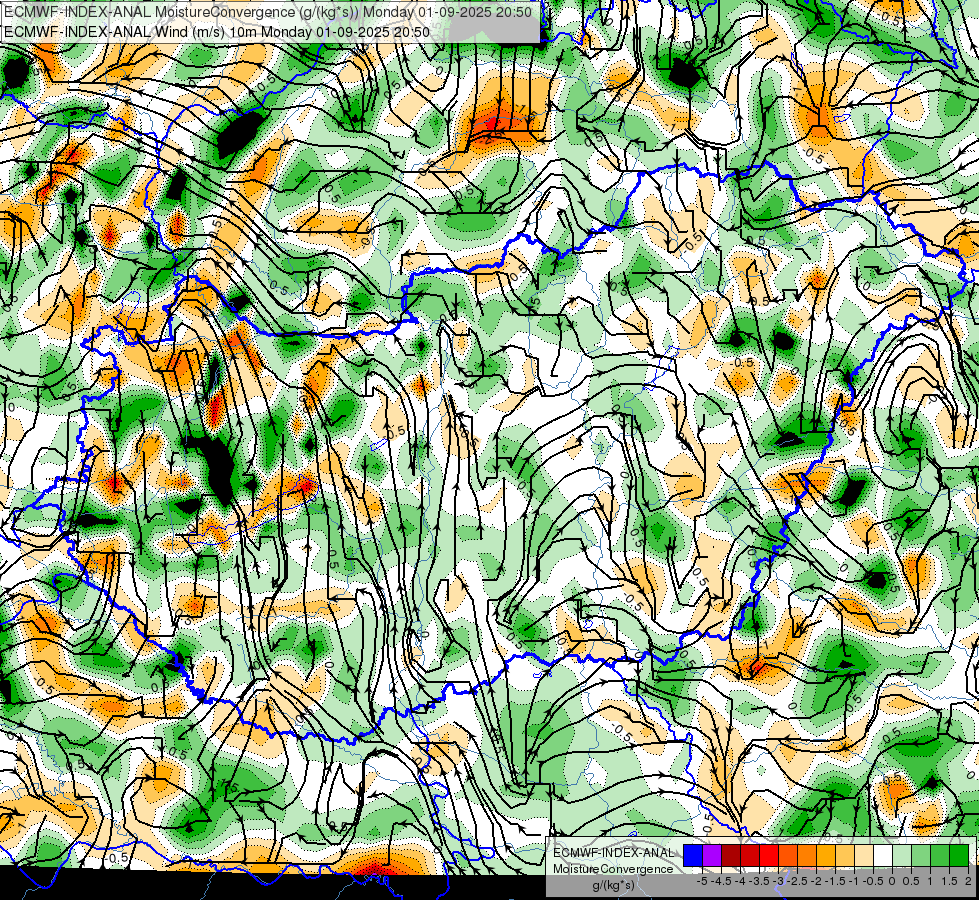Image resolution: width=979 pixels, height=900 pixels.
Task: Click the legend text MoistureConvergence
Action: point(613,869)
